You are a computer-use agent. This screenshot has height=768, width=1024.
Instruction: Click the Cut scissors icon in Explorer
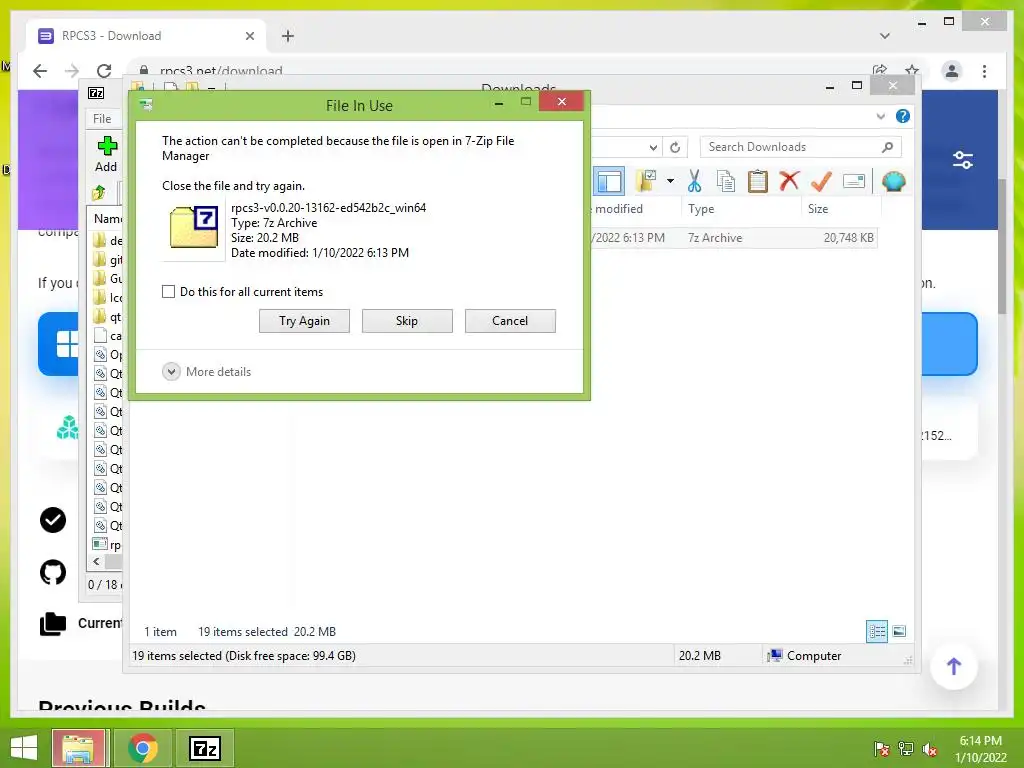pos(694,181)
